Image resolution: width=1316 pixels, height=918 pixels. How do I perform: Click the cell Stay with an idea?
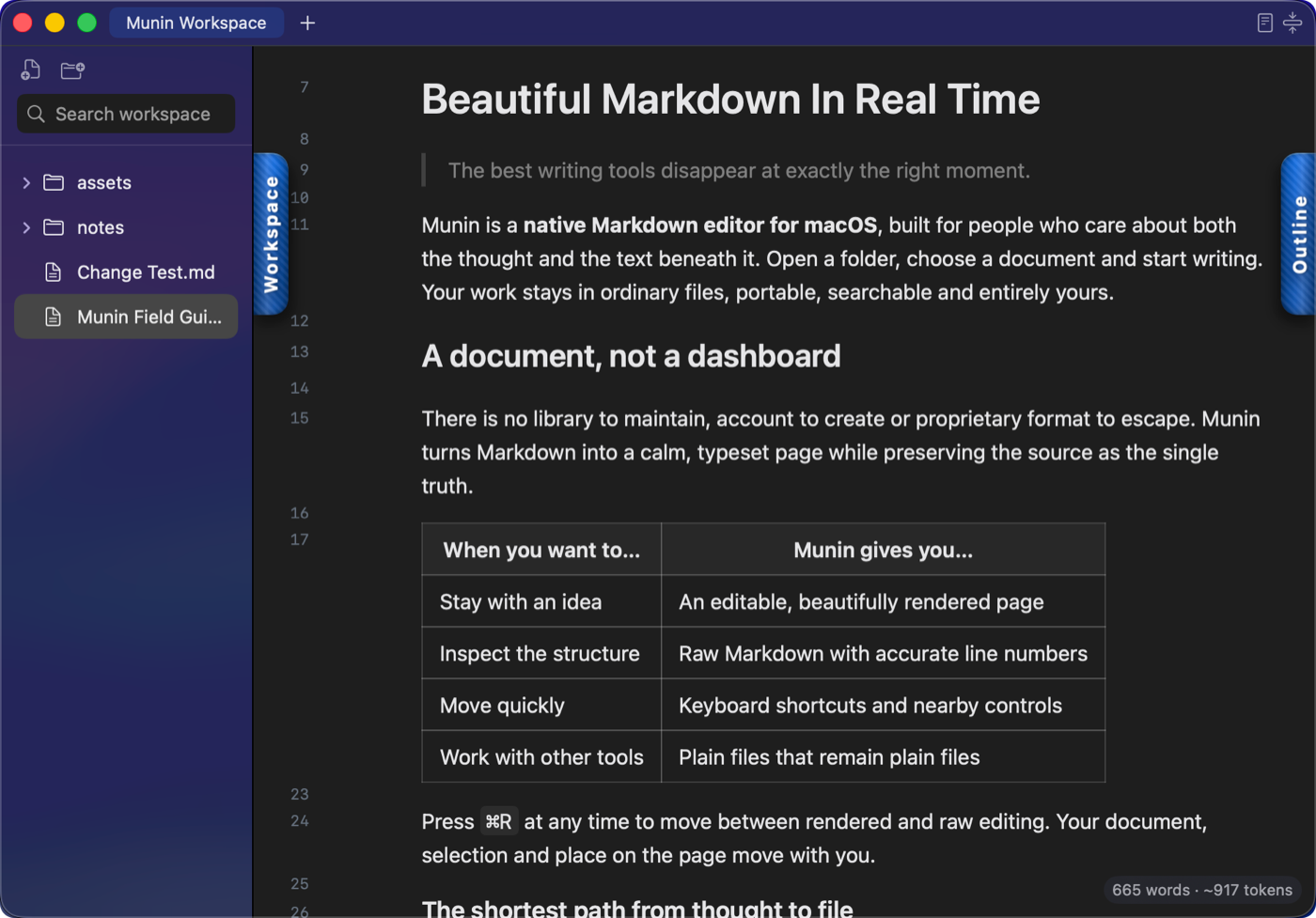(541, 601)
